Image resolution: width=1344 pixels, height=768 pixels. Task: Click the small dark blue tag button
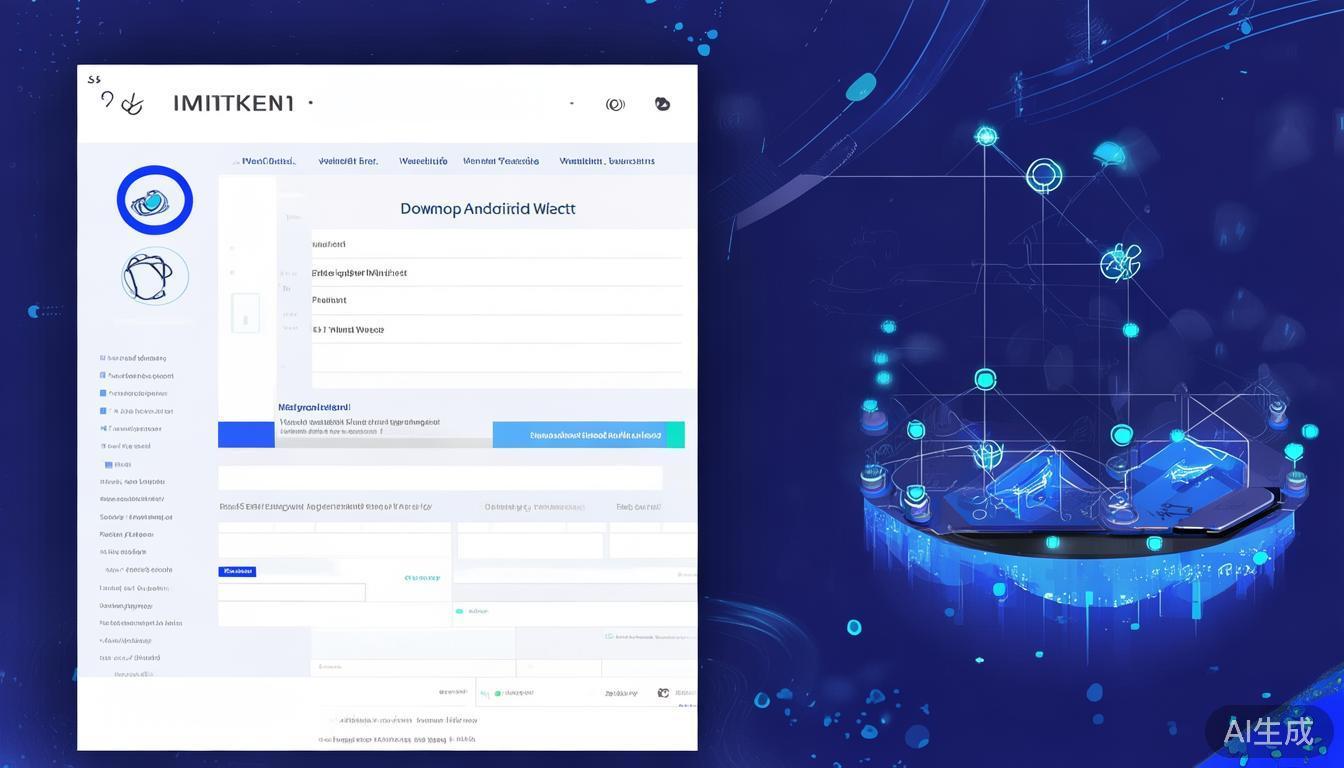237,572
